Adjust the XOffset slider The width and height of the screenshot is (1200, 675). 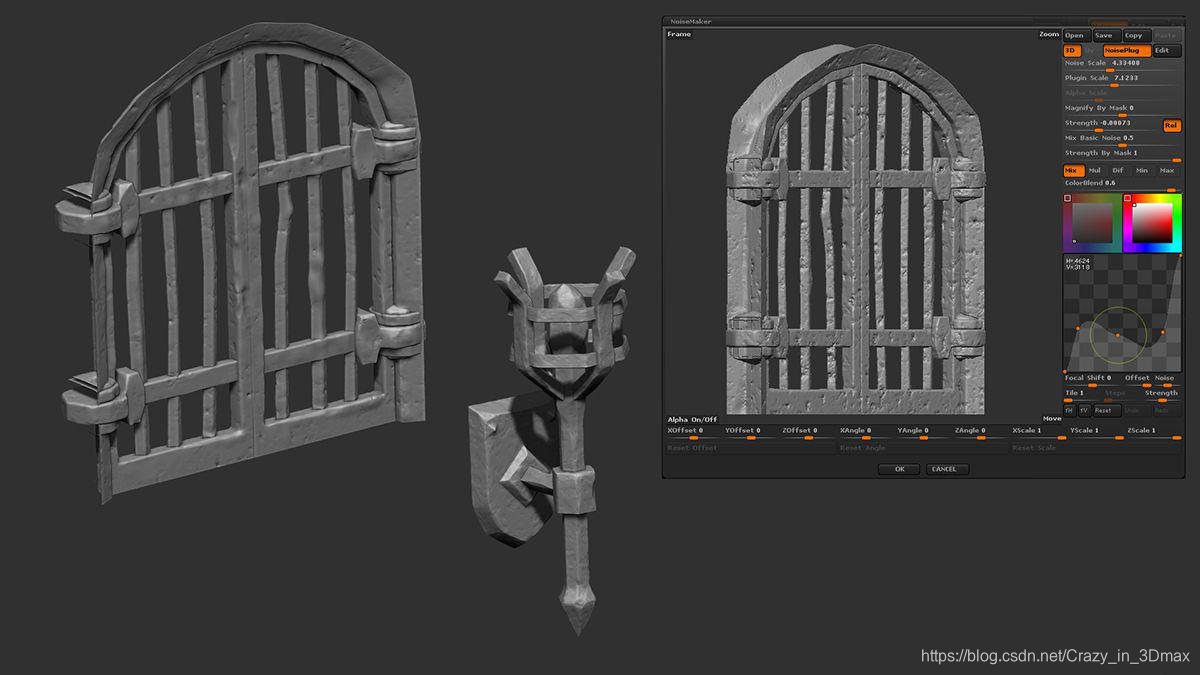[694, 433]
